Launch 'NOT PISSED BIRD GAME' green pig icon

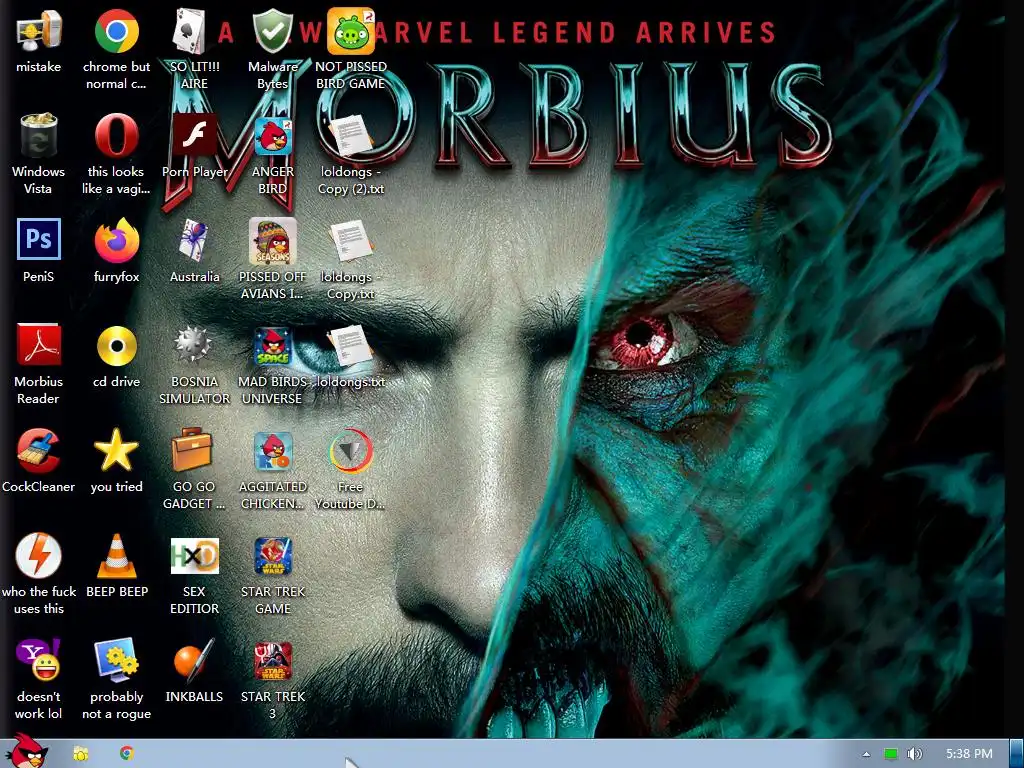click(x=351, y=31)
